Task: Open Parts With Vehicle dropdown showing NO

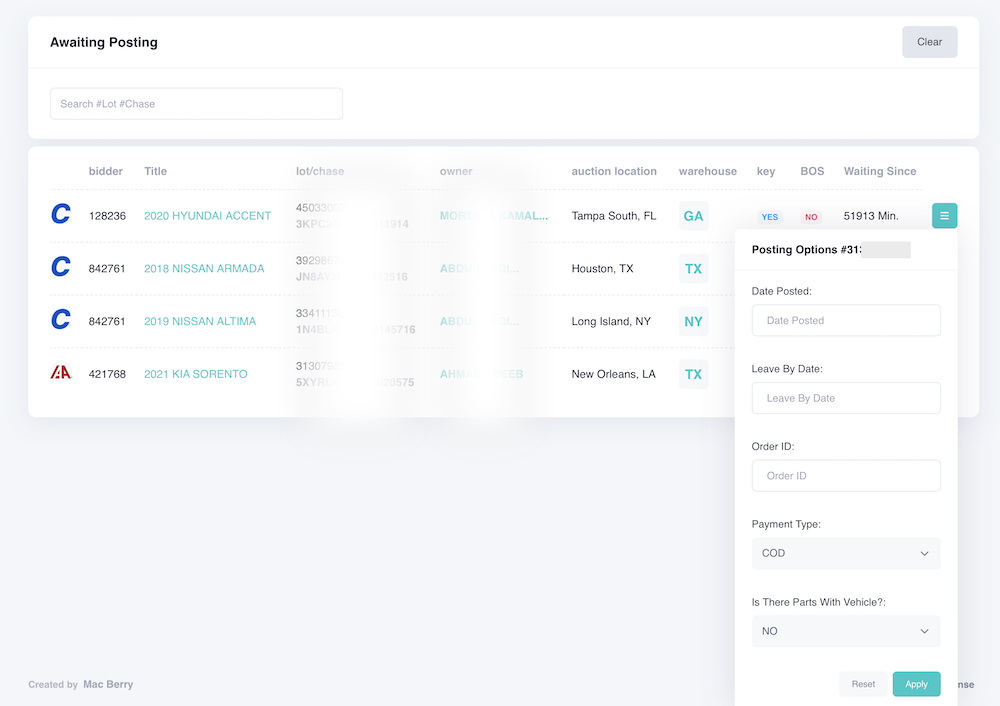Action: 846,631
